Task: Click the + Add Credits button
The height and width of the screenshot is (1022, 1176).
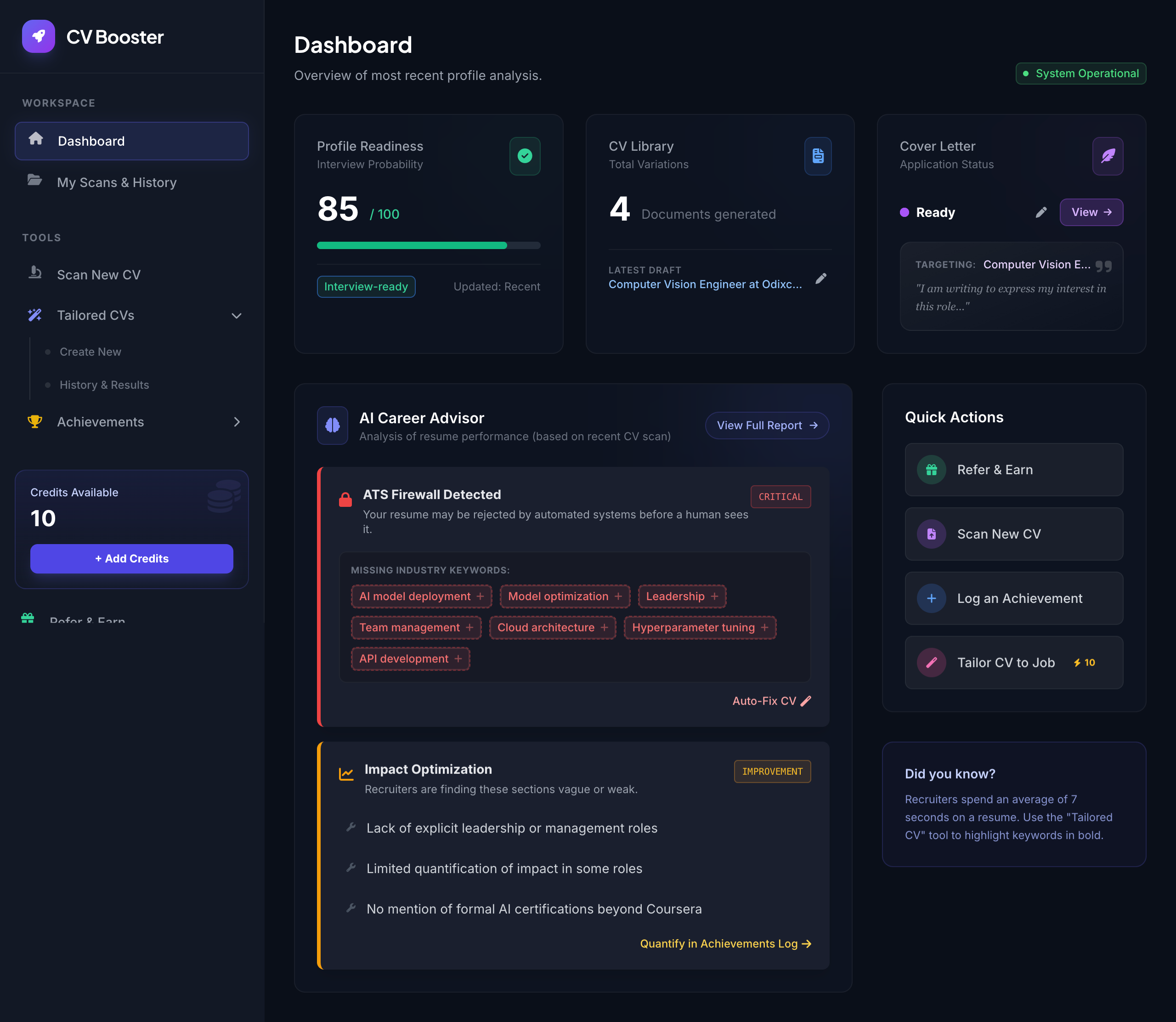Action: (132, 558)
